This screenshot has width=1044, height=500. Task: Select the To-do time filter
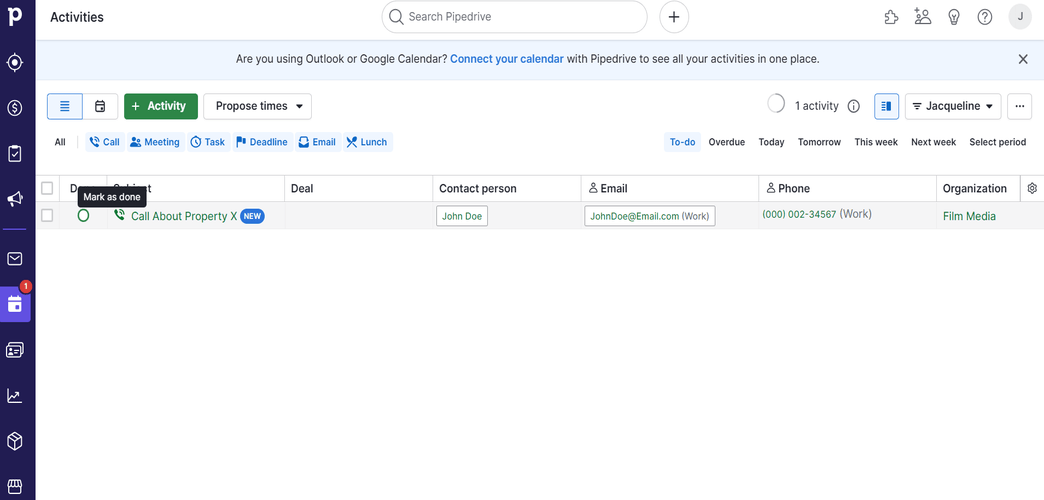pyautogui.click(x=682, y=142)
